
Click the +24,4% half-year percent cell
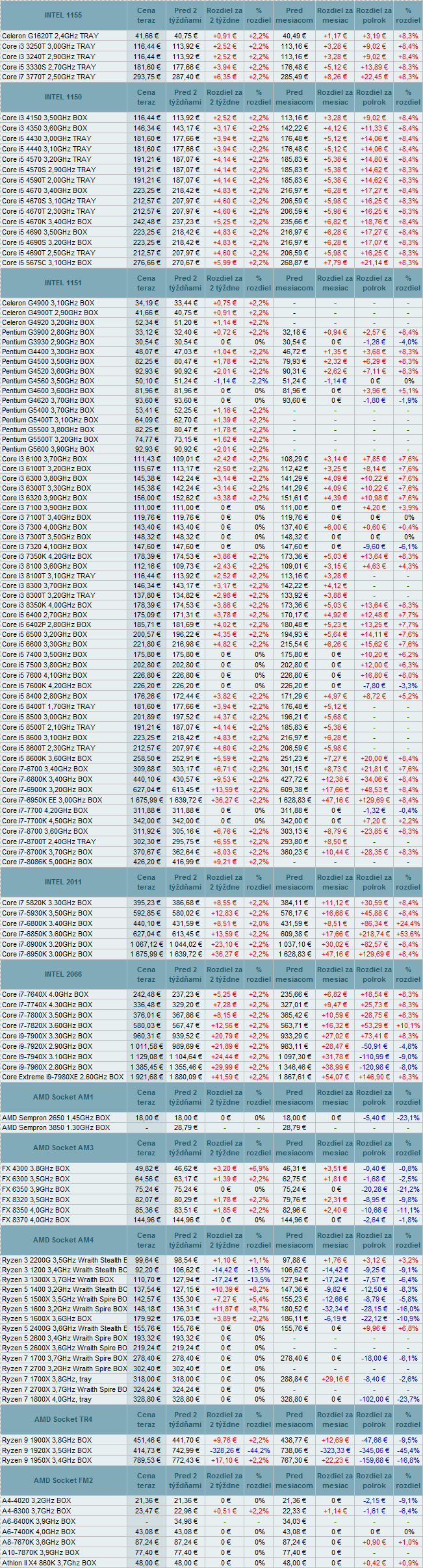pyautogui.click(x=408, y=923)
